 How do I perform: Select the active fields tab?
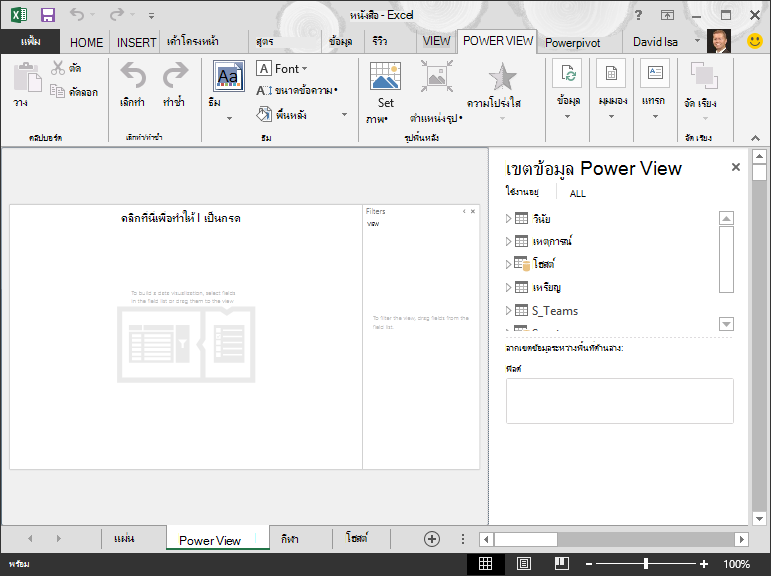[522, 191]
